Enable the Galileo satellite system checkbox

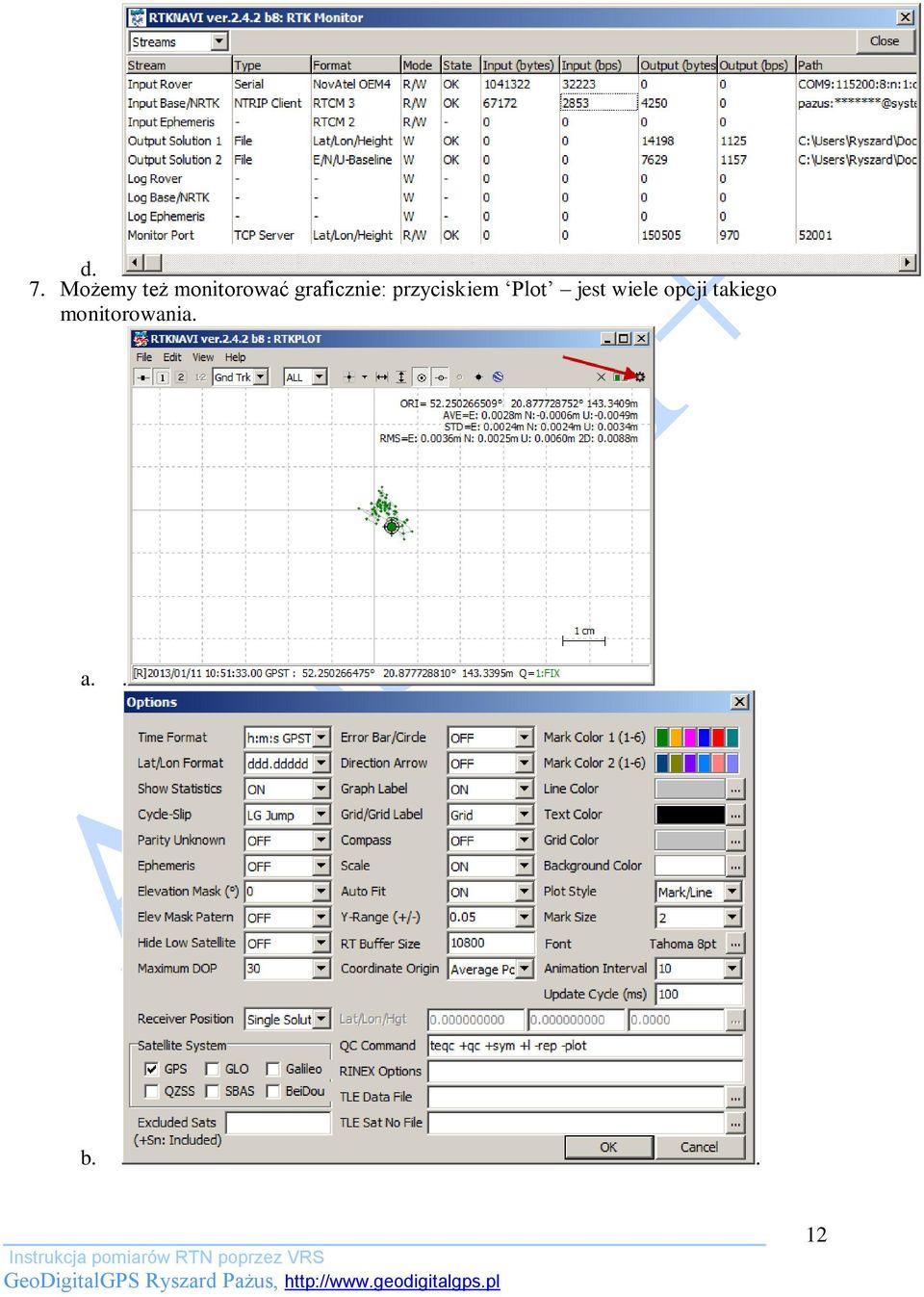pyautogui.click(x=272, y=1069)
